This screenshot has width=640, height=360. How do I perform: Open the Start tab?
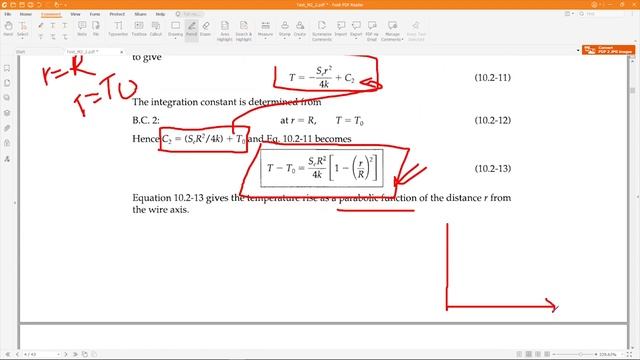(x=20, y=52)
